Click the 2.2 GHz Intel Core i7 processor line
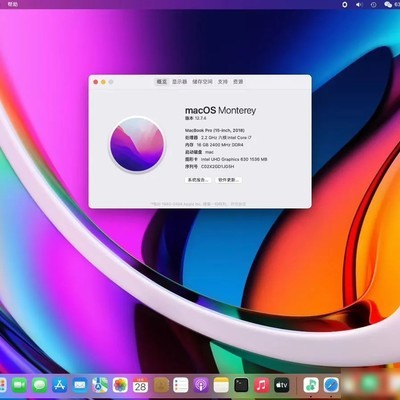Viewport: 400px width, 400px height. pos(218,138)
